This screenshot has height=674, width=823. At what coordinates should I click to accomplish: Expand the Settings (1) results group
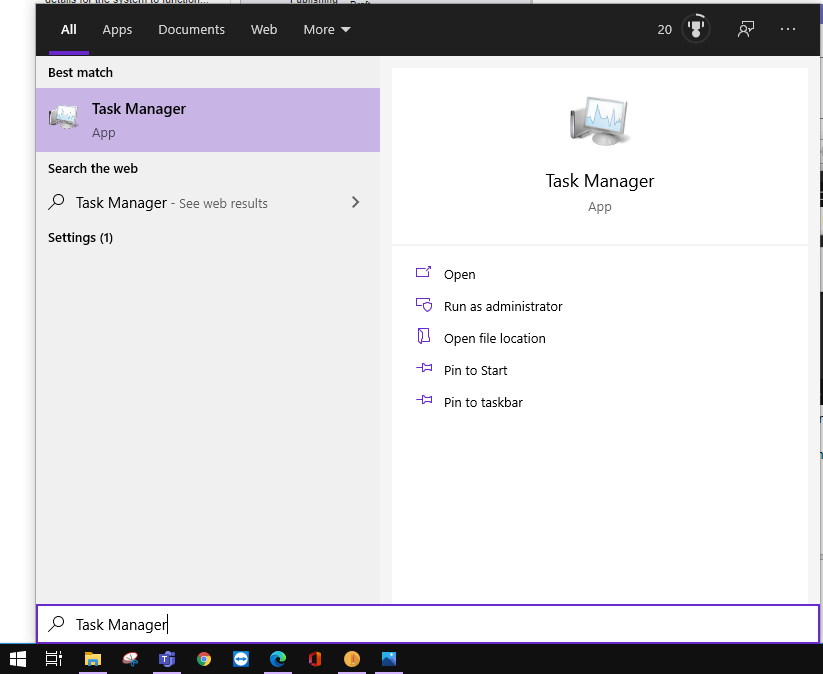click(80, 238)
